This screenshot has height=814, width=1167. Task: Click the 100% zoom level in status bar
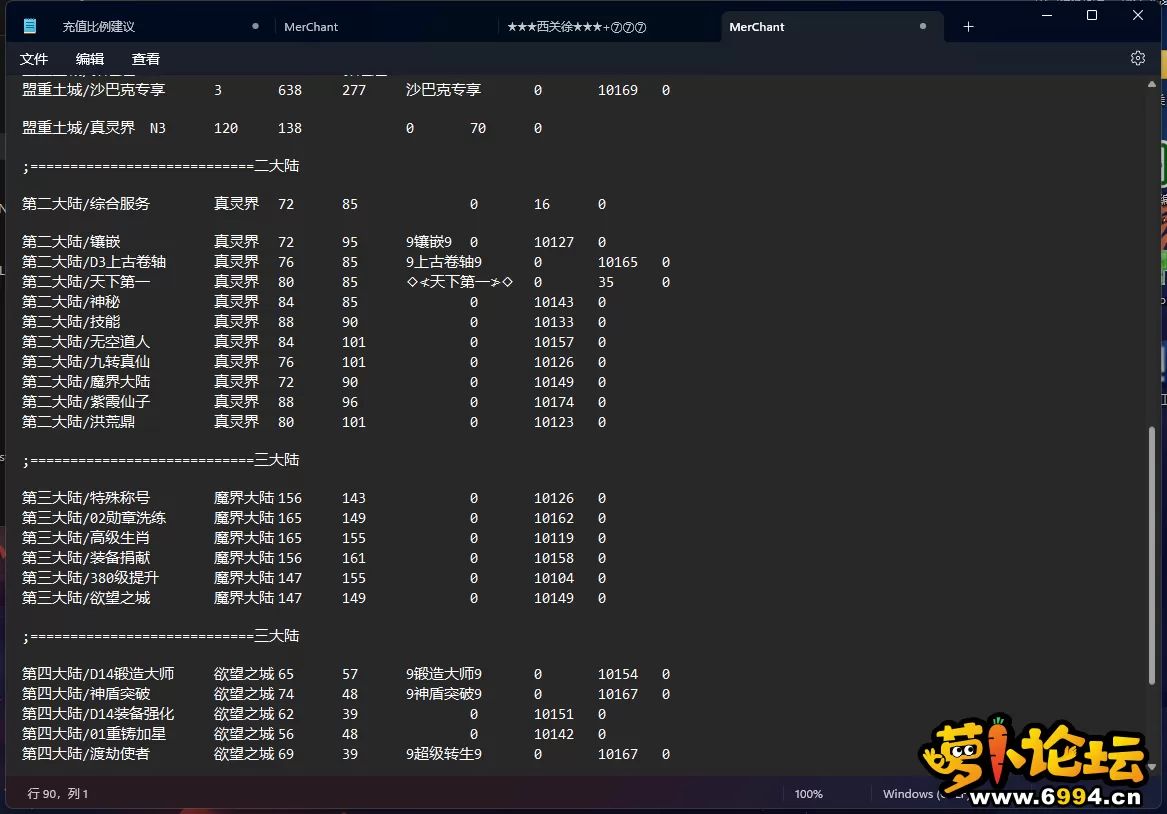[808, 794]
